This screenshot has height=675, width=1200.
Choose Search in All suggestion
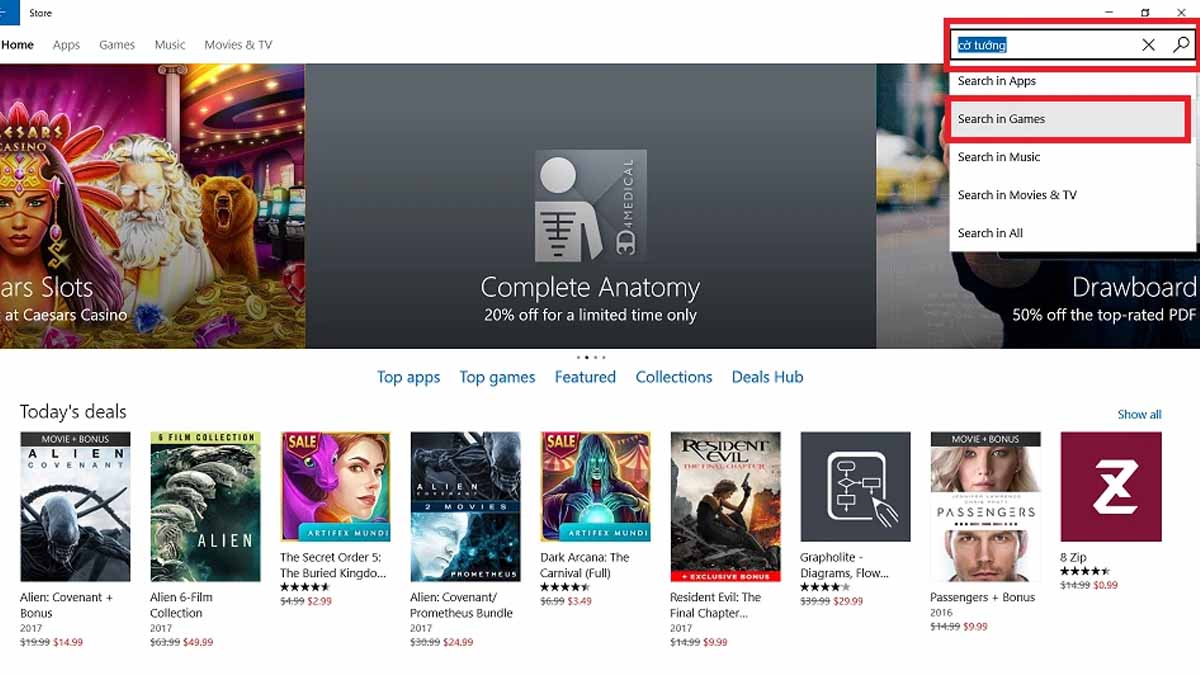click(1070, 233)
